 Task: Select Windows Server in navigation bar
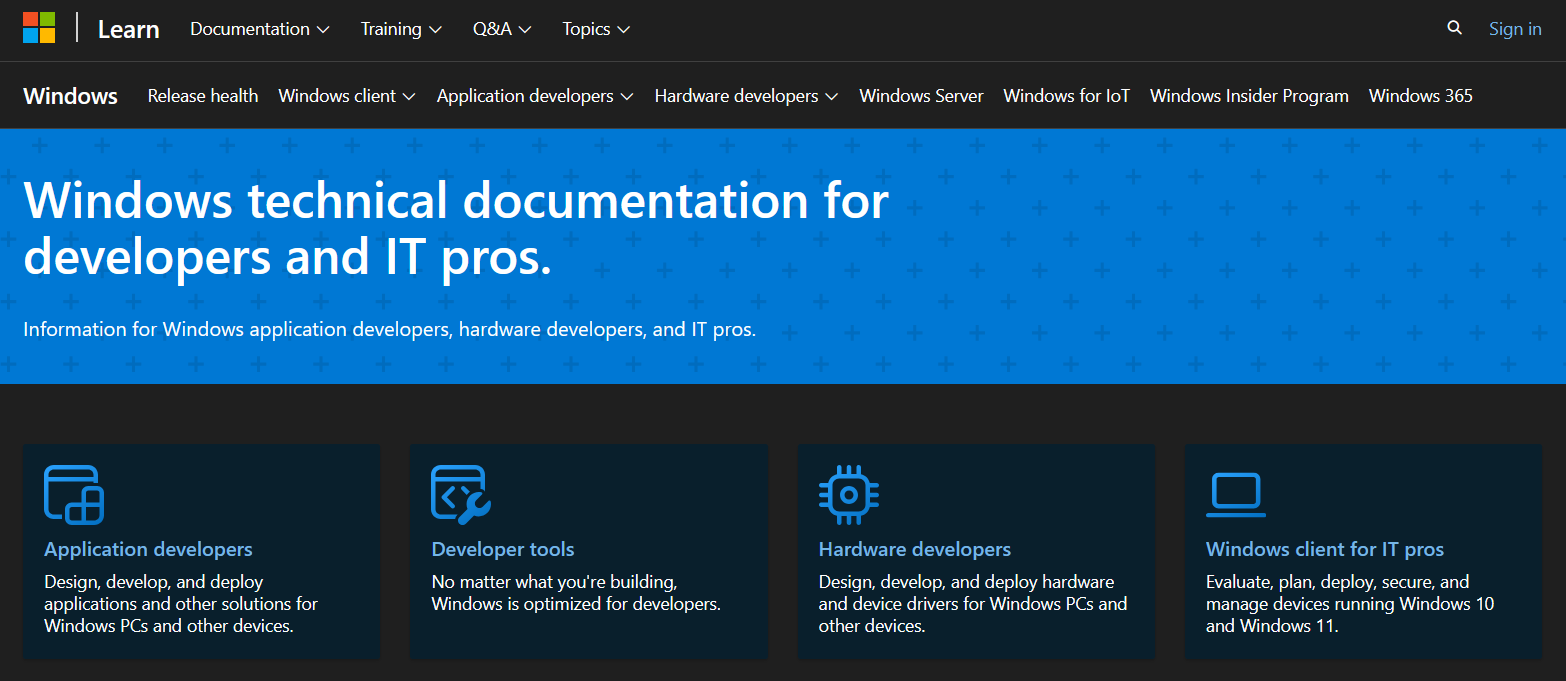[921, 96]
